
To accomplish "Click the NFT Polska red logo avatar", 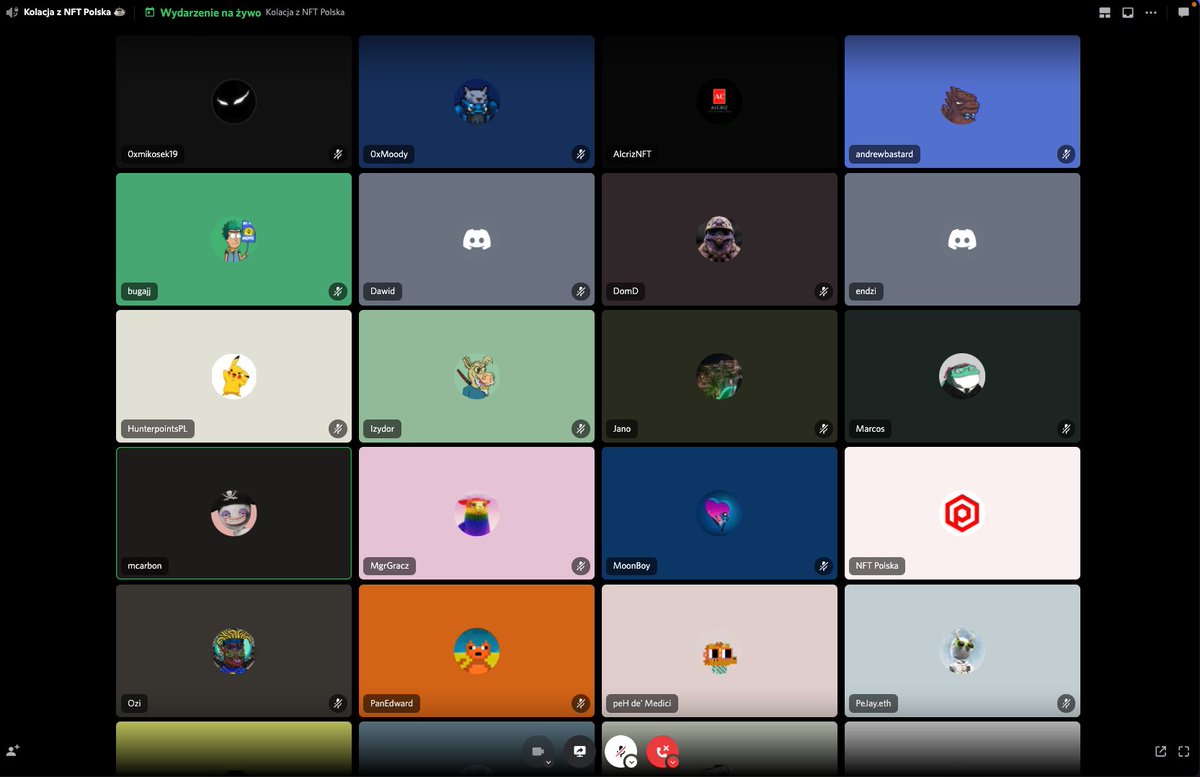I will (x=962, y=513).
